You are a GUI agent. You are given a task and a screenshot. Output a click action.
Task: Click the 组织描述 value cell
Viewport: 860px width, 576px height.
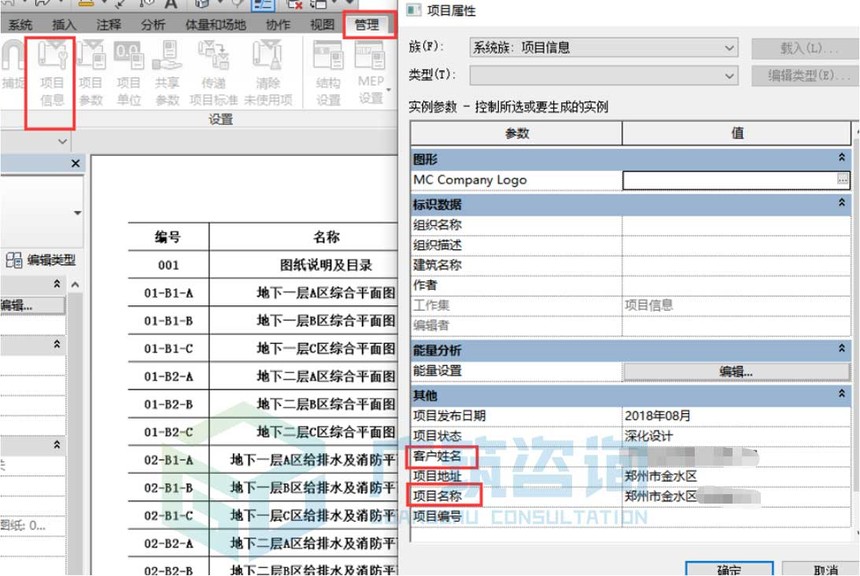pyautogui.click(x=736, y=245)
